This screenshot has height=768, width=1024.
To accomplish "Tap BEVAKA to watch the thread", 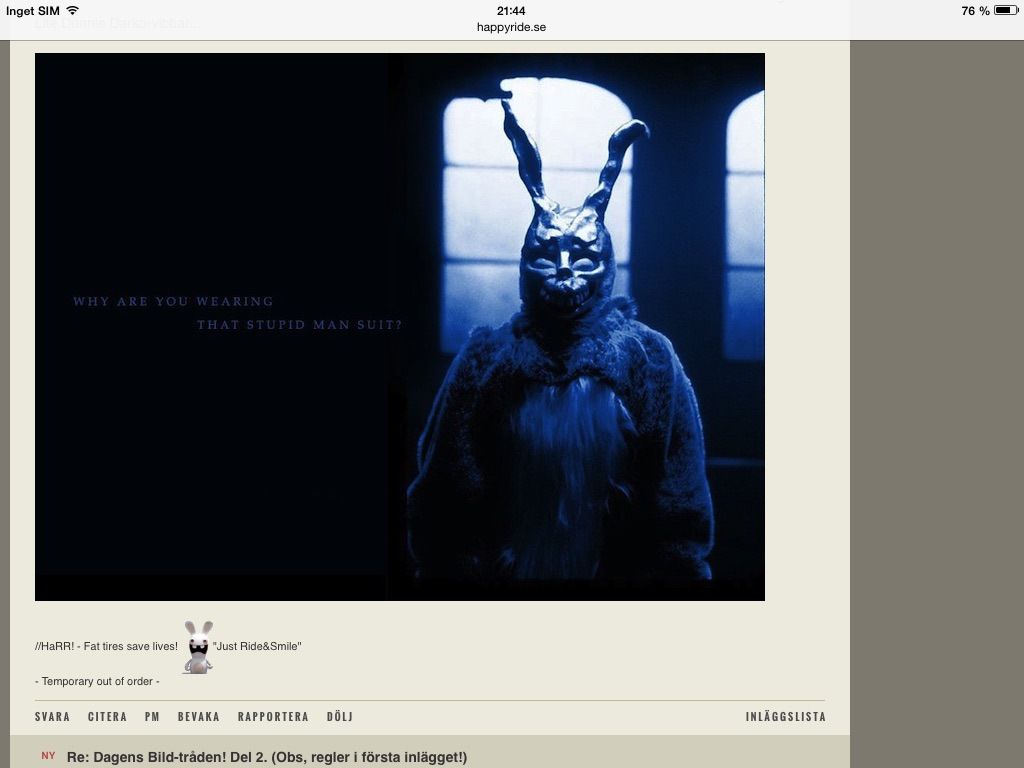I will click(x=199, y=716).
